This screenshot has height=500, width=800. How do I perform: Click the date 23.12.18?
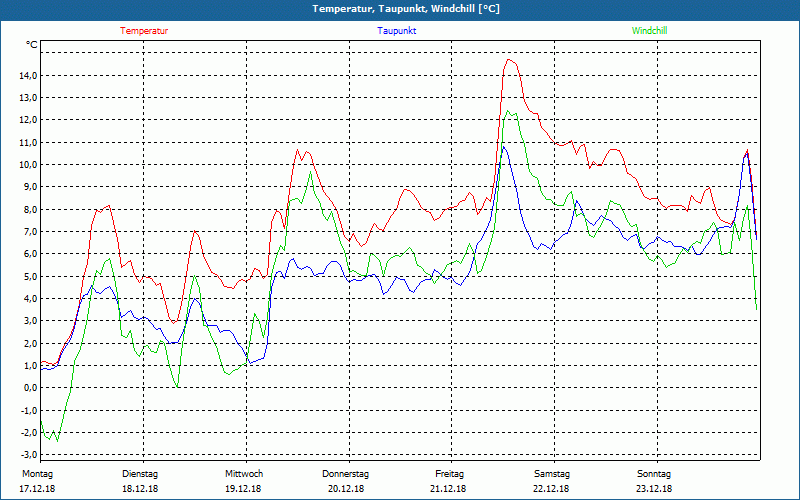pos(654,489)
